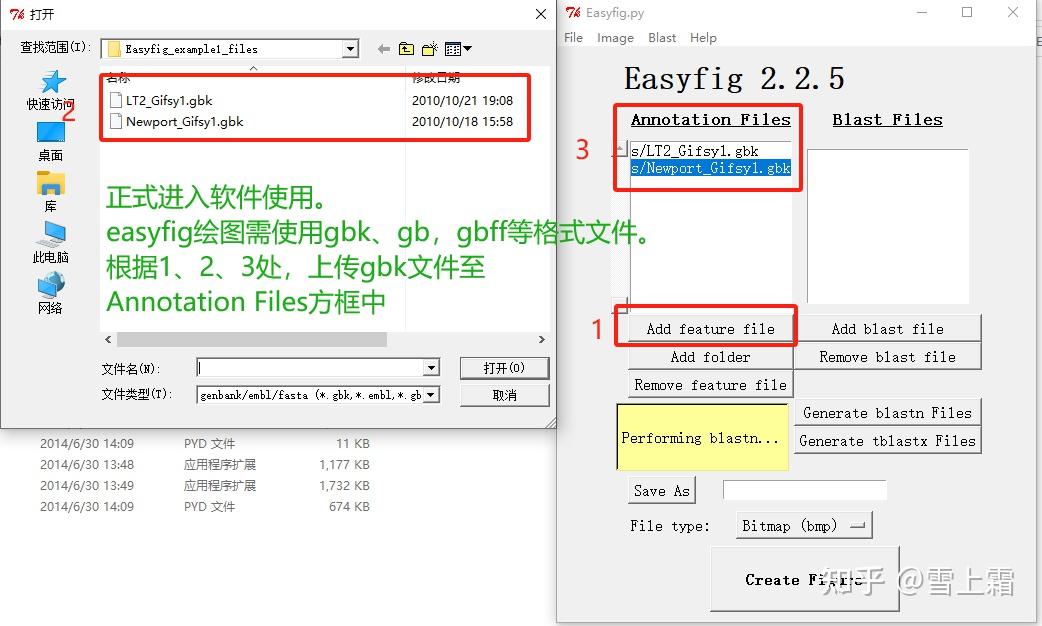Expand the genbank/embl/fasta file type dropdown
Screen dimensions: 1042x626
(432, 394)
